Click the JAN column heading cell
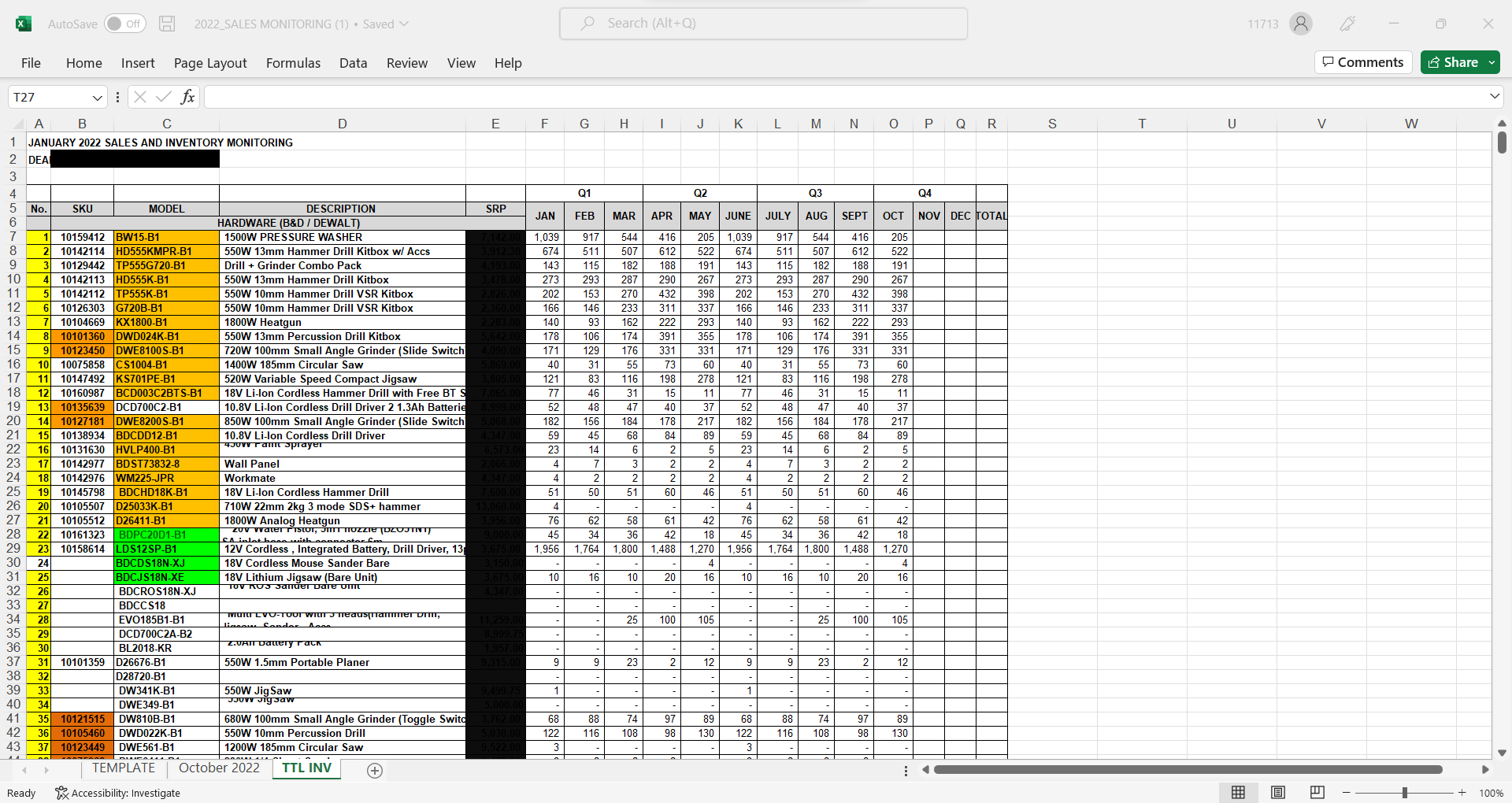The width and height of the screenshot is (1512, 803). [545, 216]
